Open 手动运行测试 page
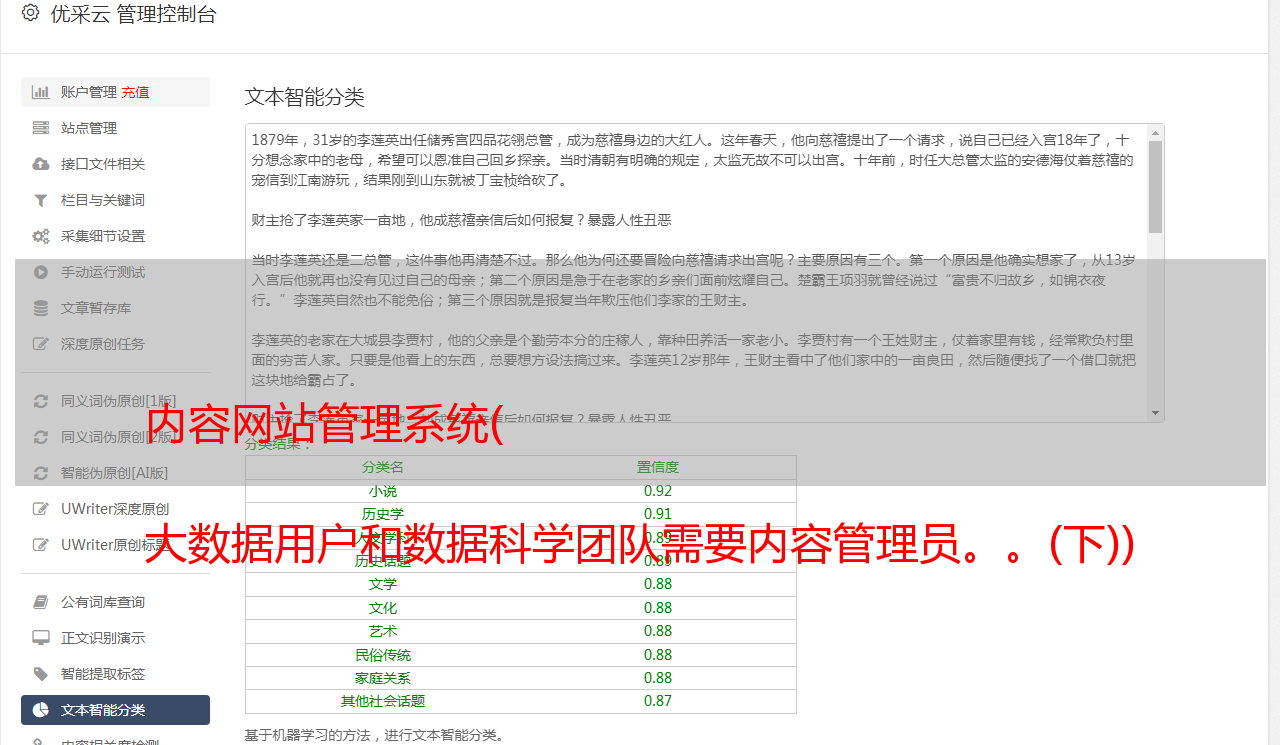Image resolution: width=1280 pixels, height=745 pixels. [x=115, y=272]
